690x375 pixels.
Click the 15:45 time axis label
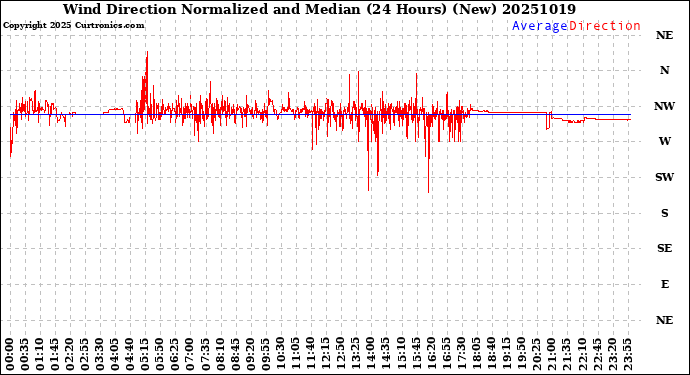(x=416, y=355)
